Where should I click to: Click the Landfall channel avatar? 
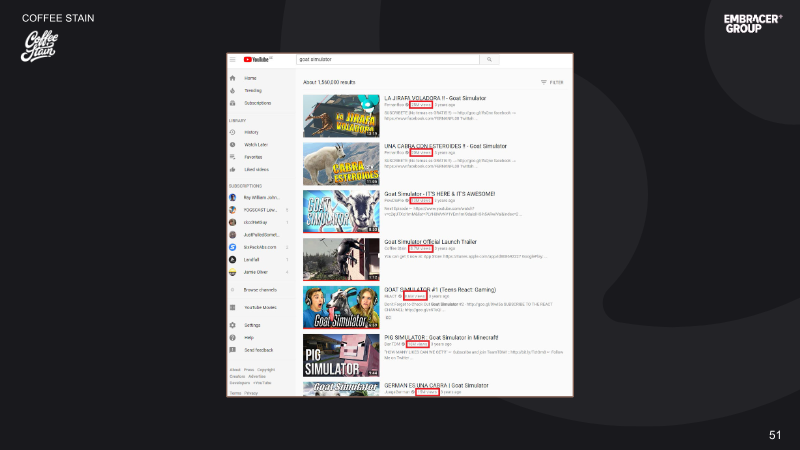coord(233,260)
